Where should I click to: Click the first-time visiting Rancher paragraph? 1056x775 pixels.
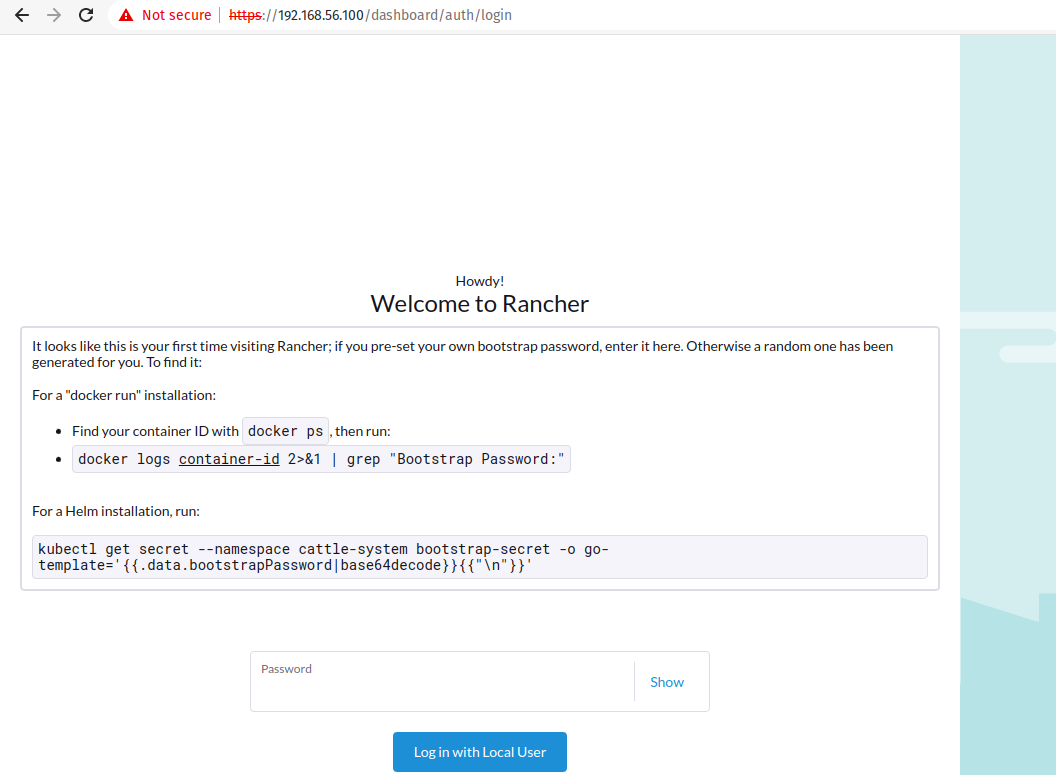click(x=463, y=354)
